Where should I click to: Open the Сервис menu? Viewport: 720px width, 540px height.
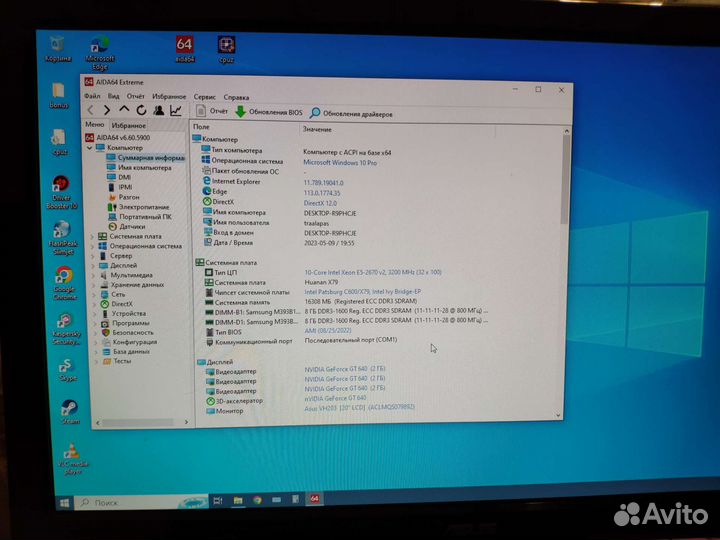[204, 97]
